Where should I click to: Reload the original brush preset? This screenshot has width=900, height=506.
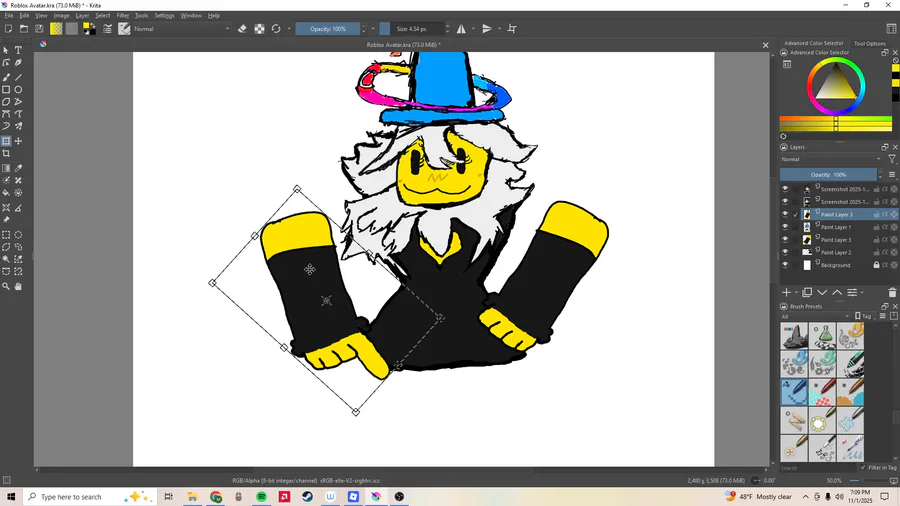coord(276,29)
